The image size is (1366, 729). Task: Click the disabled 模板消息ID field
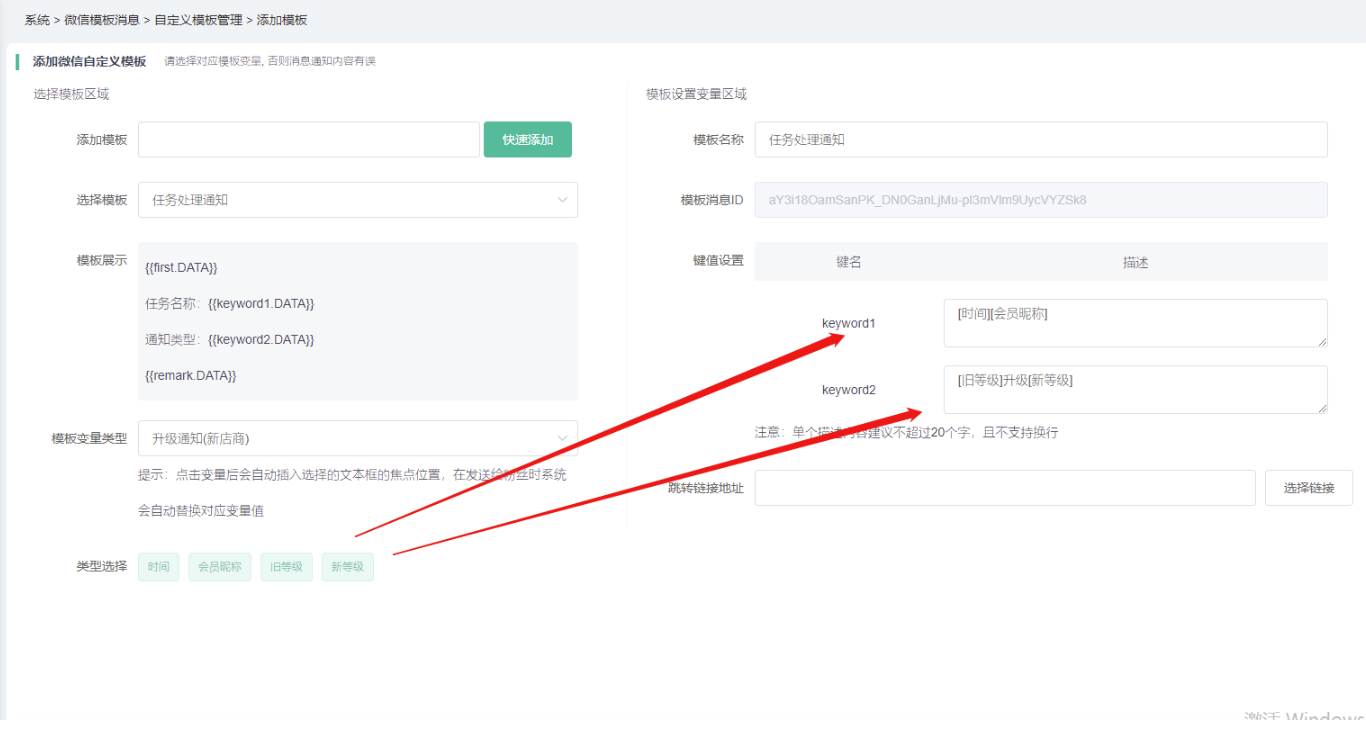(x=1040, y=200)
